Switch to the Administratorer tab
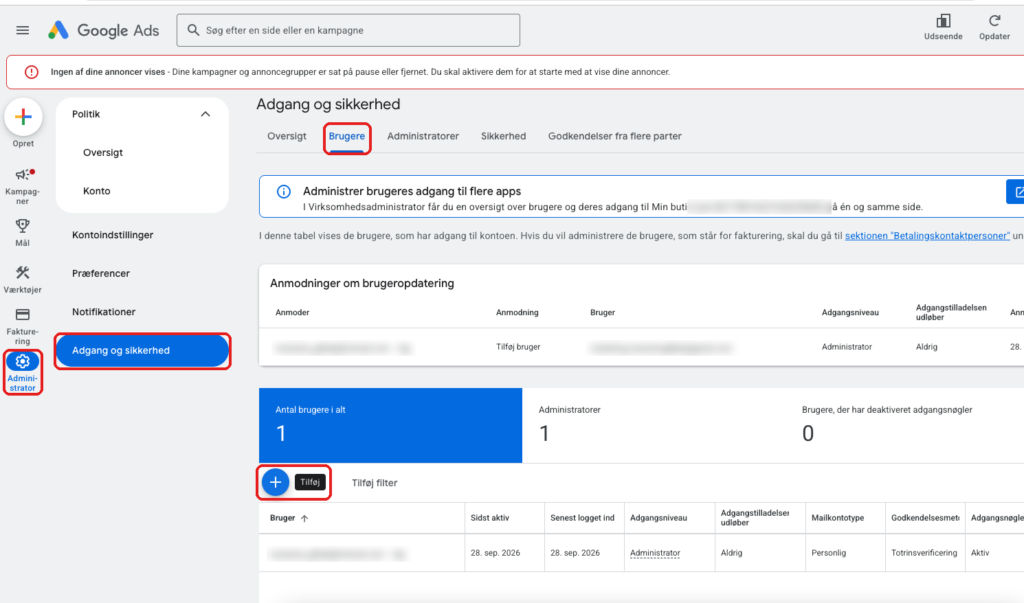The image size is (1024, 603). point(423,136)
